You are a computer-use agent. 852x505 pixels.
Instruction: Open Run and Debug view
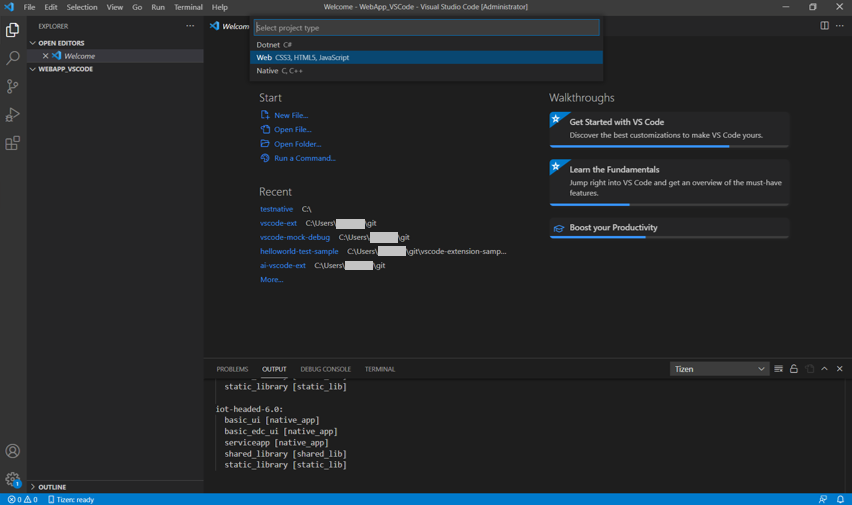(13, 115)
